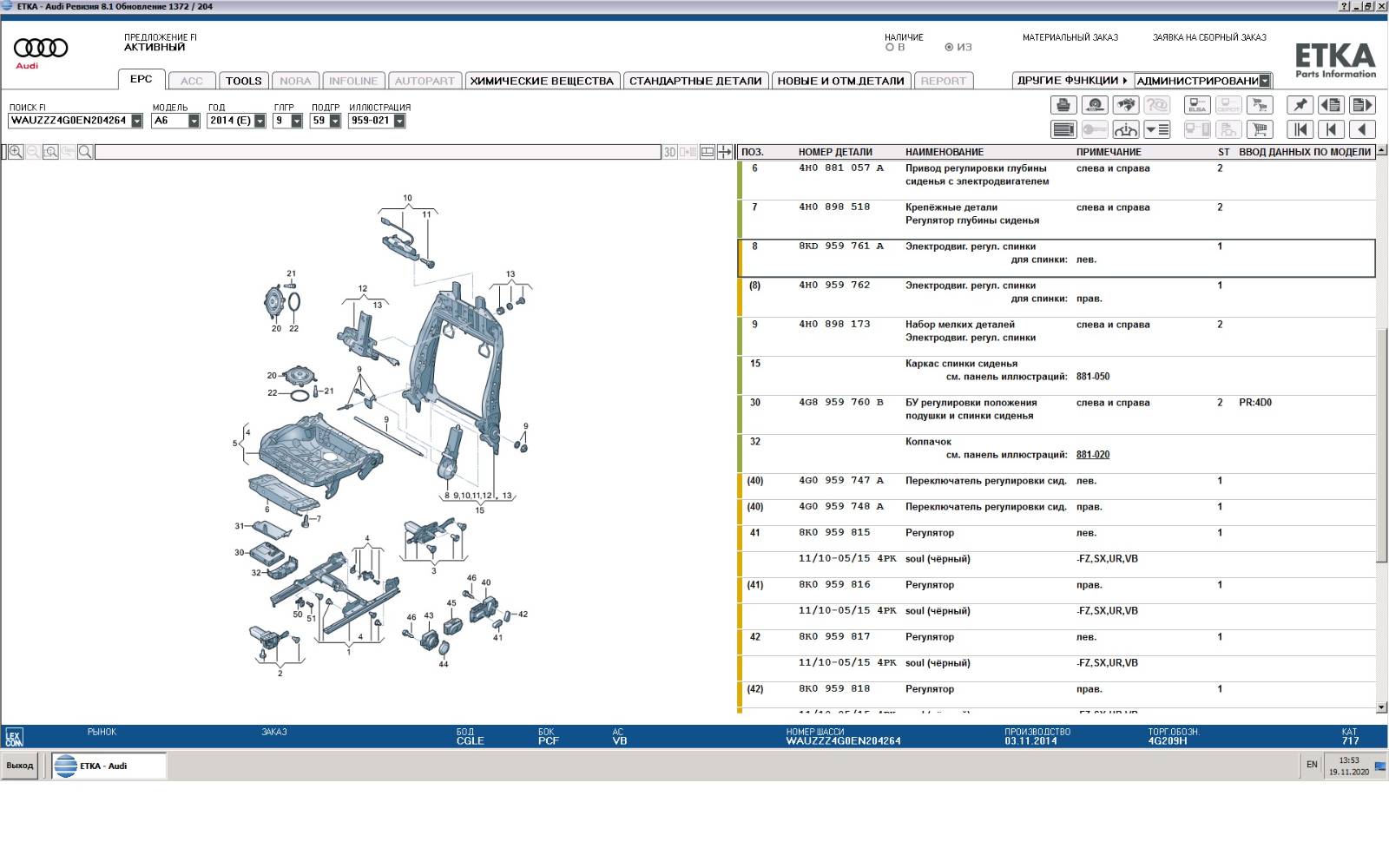Click the НОМЕР ДЕТАЛИ column header
1389x868 pixels.
[835, 152]
